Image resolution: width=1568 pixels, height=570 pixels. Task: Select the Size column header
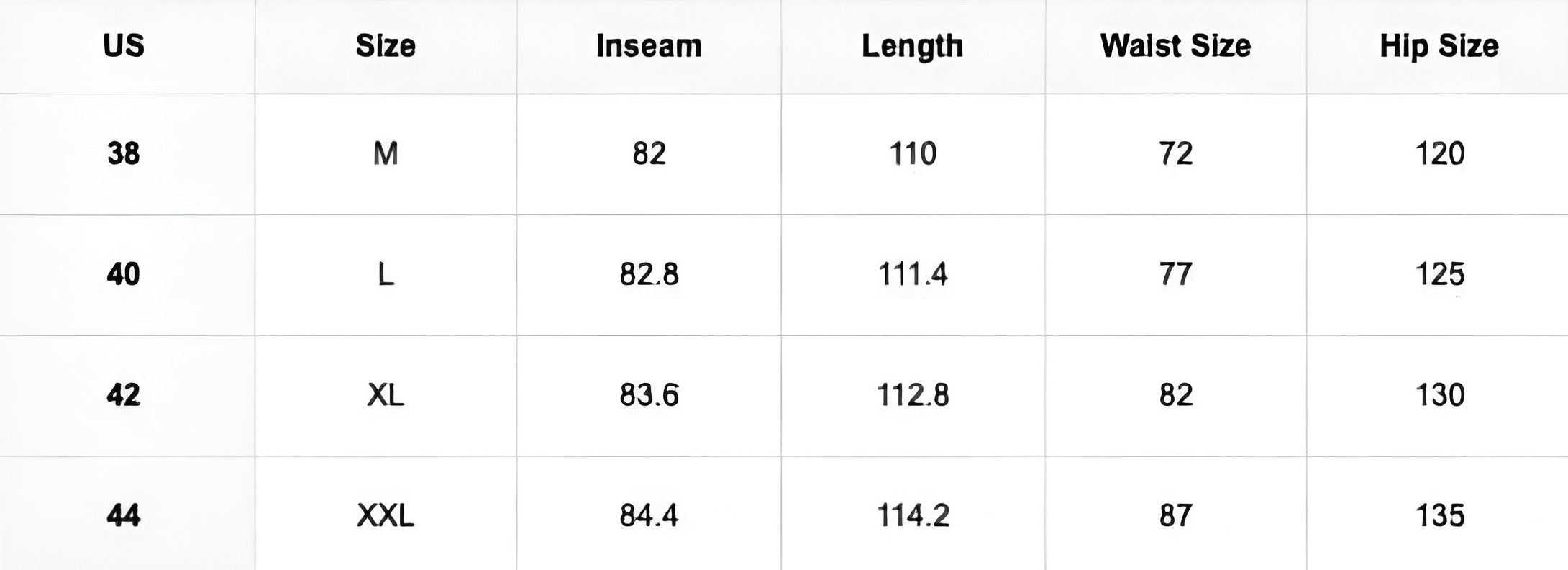point(386,46)
